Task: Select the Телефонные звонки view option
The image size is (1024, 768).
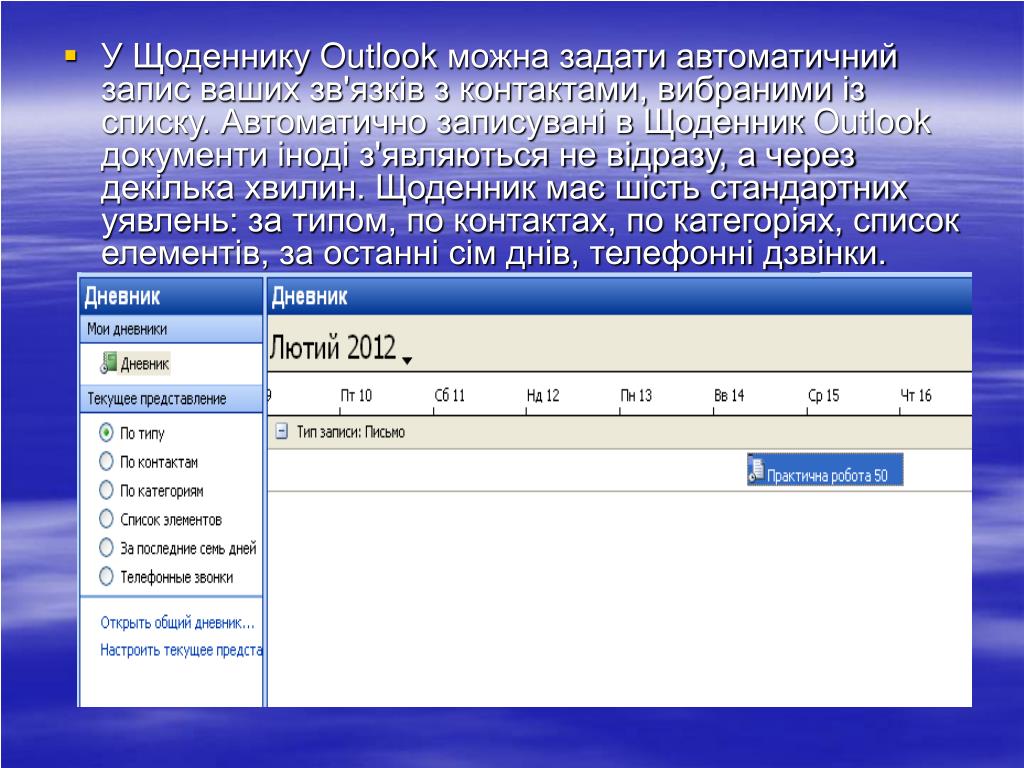Action: [x=106, y=577]
